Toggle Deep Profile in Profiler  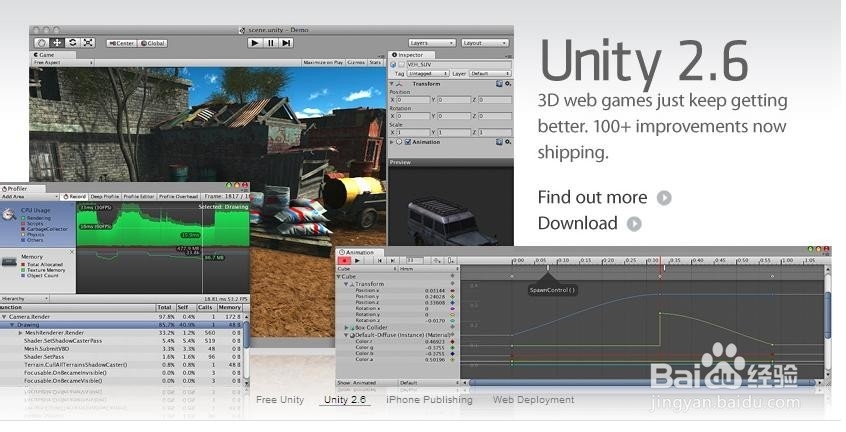pyautogui.click(x=105, y=197)
